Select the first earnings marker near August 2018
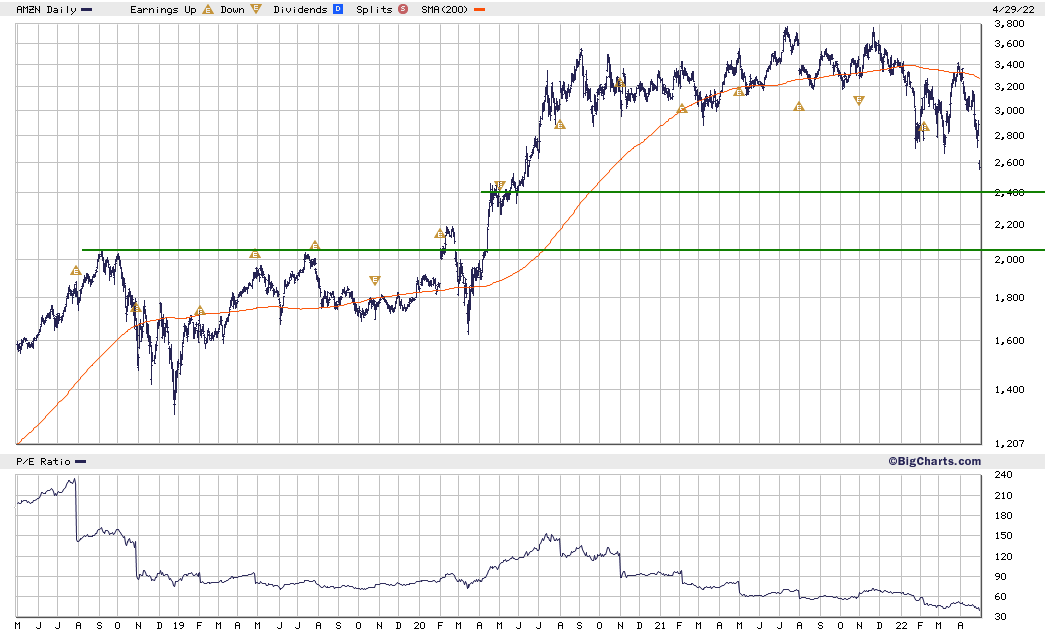Screen dimensions: 1045x635 [x=75, y=271]
